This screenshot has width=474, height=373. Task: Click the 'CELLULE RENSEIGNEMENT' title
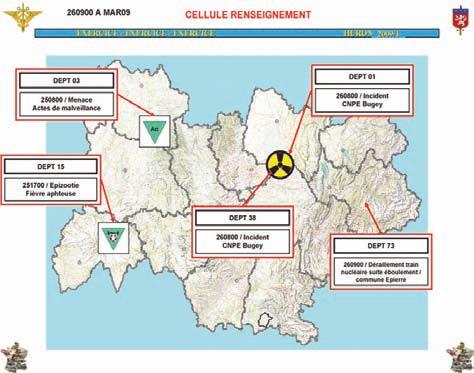(248, 15)
